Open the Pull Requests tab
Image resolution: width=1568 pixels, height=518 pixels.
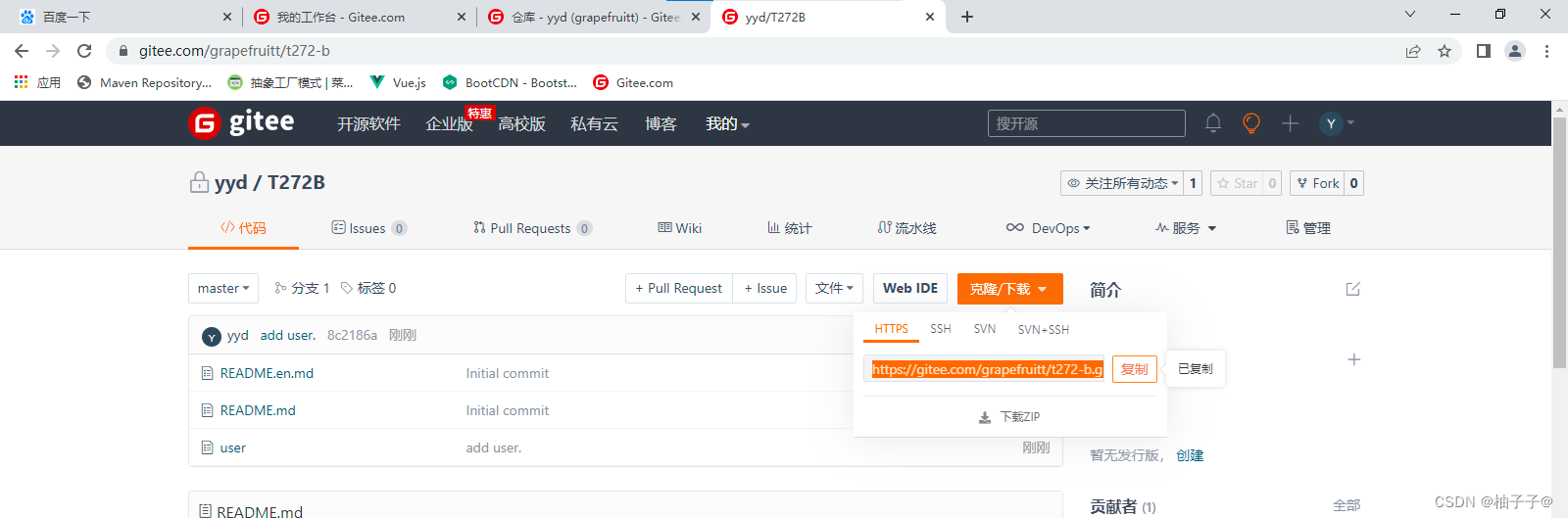pos(532,228)
